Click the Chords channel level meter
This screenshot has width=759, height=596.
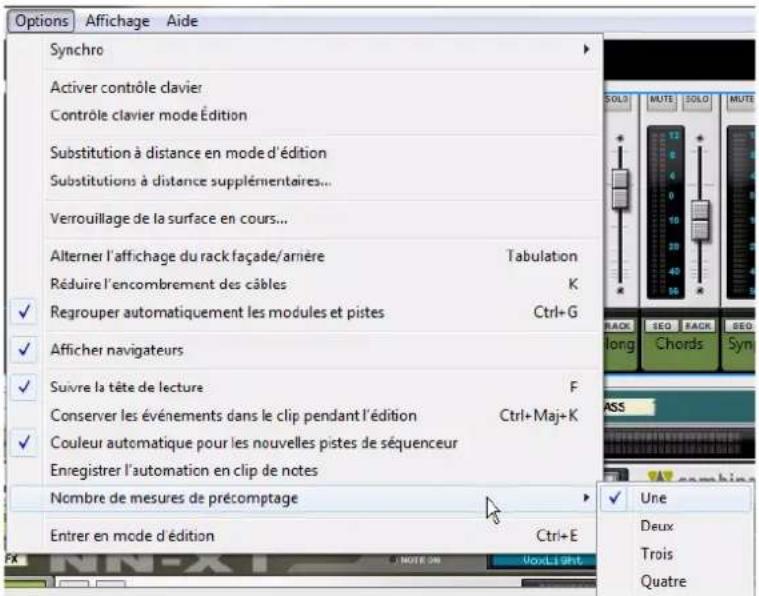tap(666, 212)
